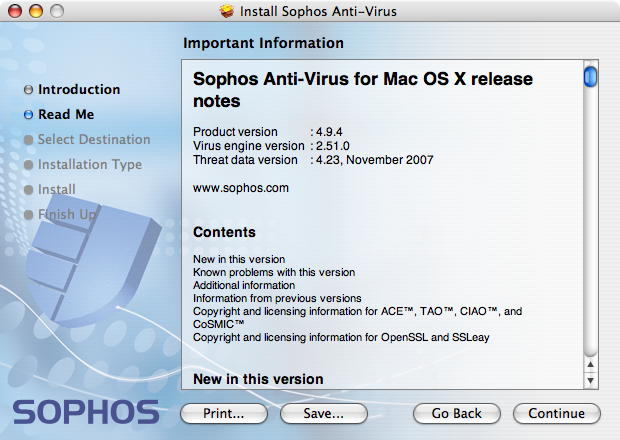This screenshot has width=620, height=440.
Task: Click the Introduction step bullet icon
Action: (x=28, y=90)
